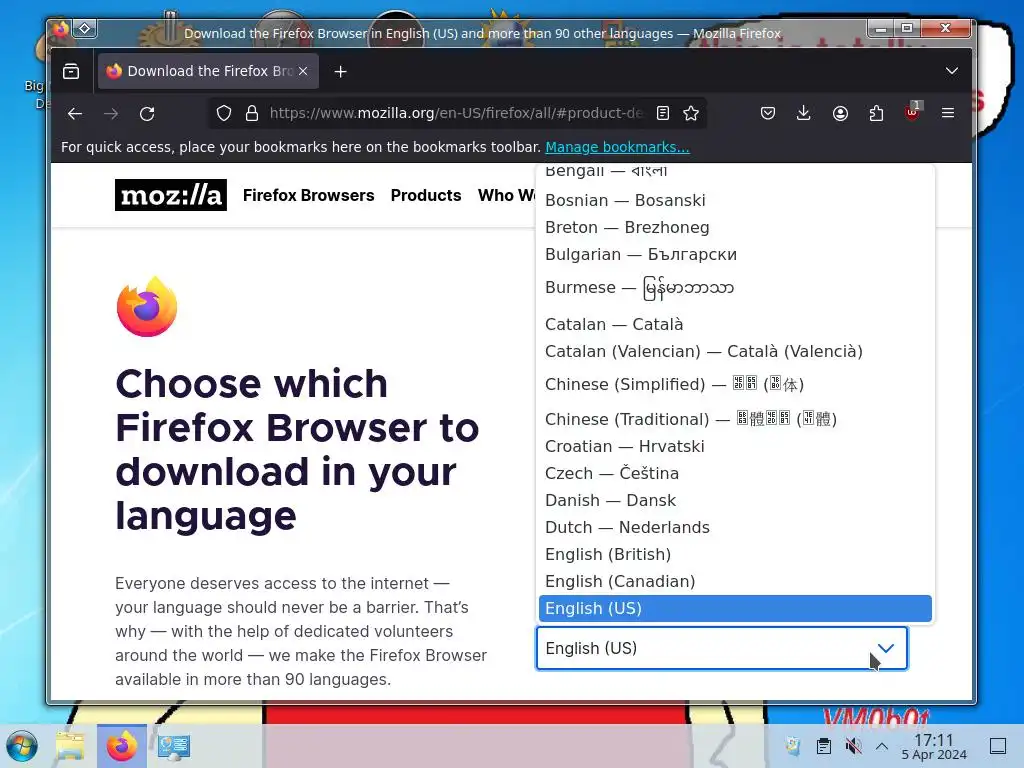Click the Manage bookmarks link
This screenshot has height=768, width=1024.
click(617, 147)
